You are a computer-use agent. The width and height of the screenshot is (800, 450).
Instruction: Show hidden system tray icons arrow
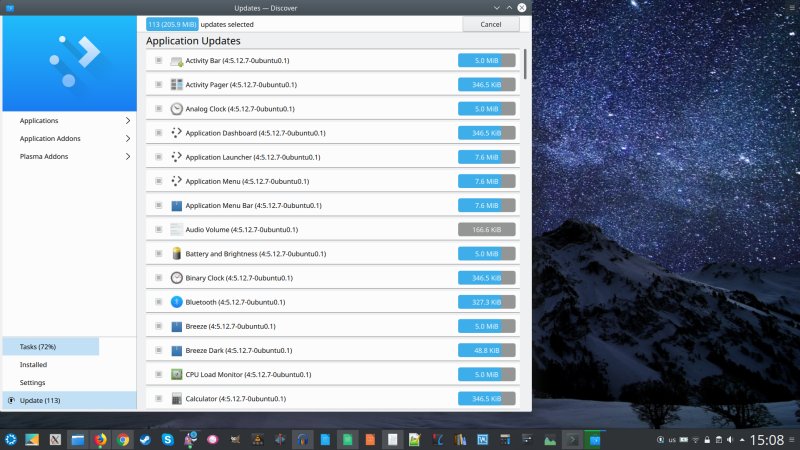[742, 440]
